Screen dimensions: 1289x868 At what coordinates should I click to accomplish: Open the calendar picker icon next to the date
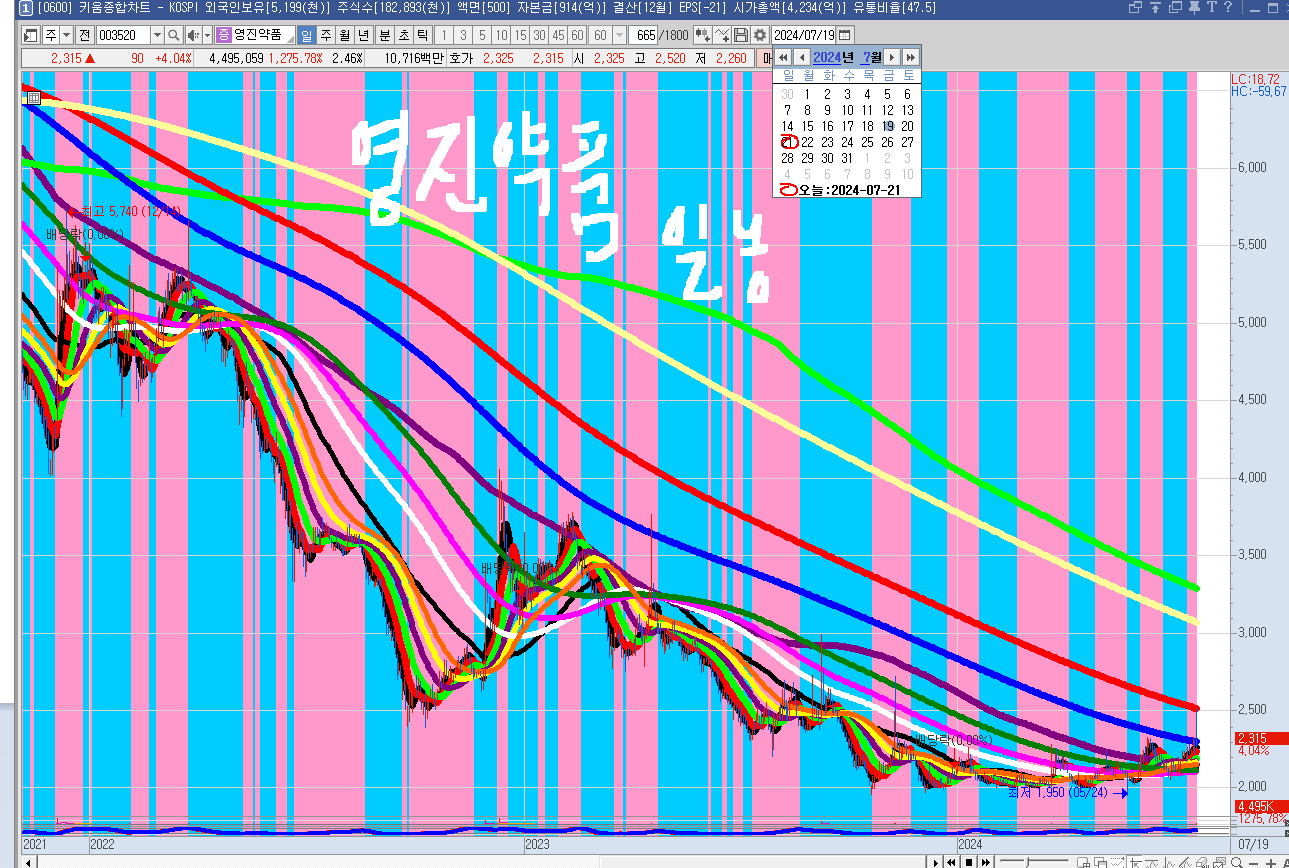[x=845, y=35]
